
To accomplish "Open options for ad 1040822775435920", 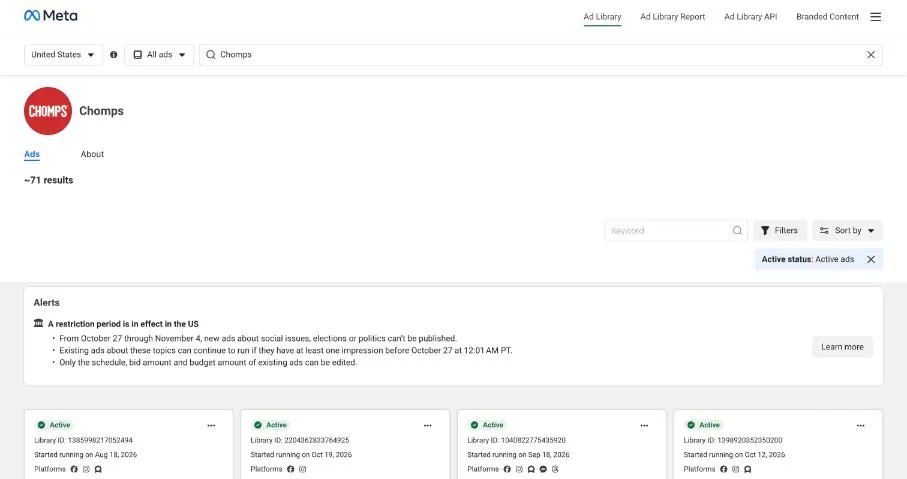I will tap(644, 425).
